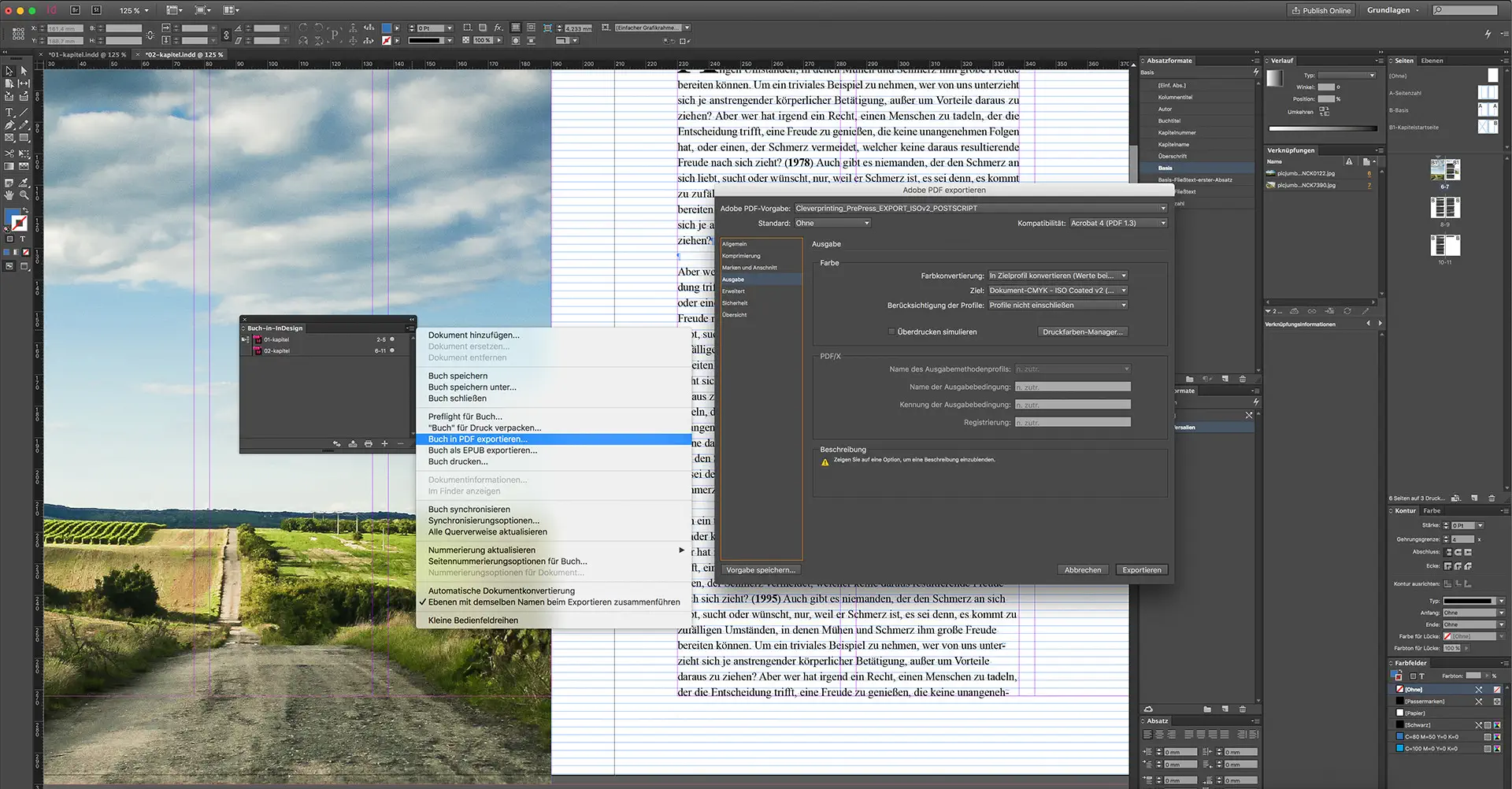Click the Vorgabe speichern button
Screen dimensions: 1512x789
coord(760,569)
